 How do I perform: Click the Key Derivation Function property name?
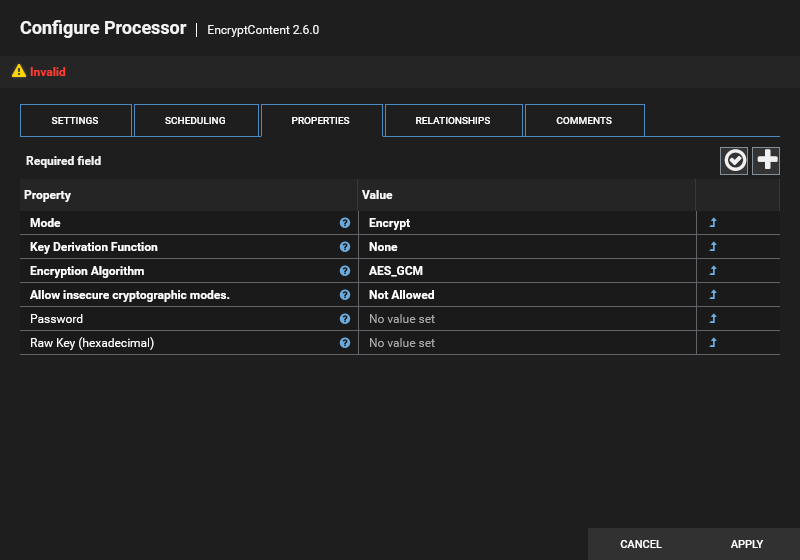click(x=94, y=247)
